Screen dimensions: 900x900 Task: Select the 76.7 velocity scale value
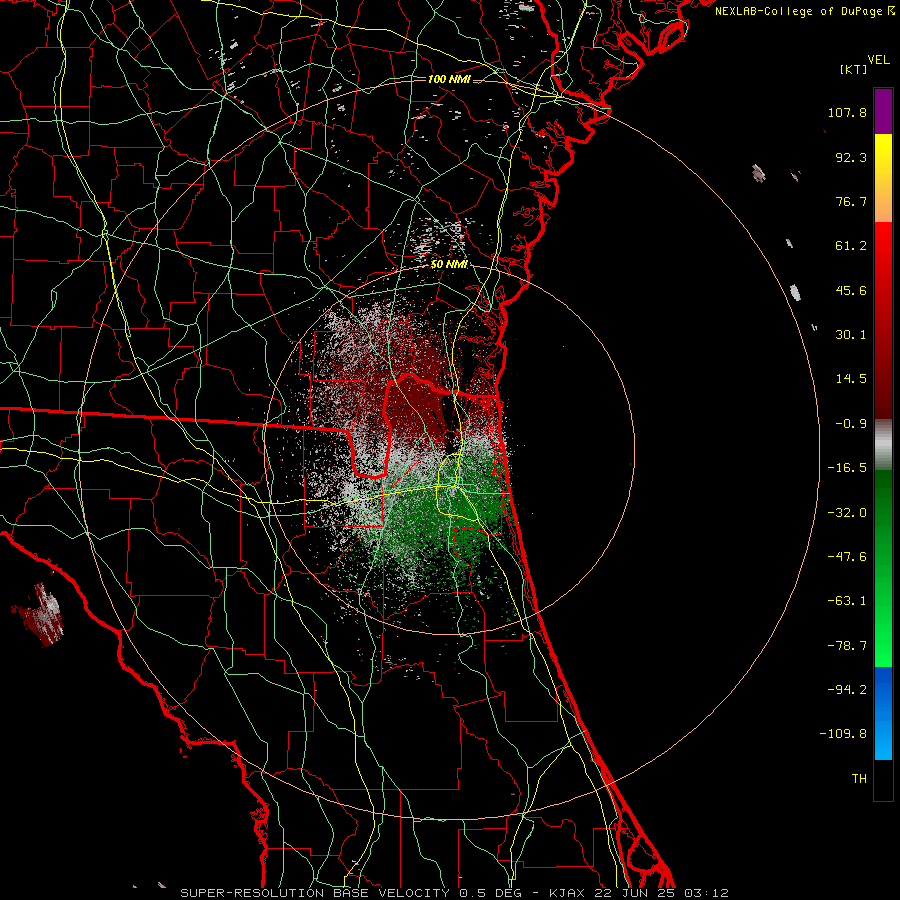851,201
